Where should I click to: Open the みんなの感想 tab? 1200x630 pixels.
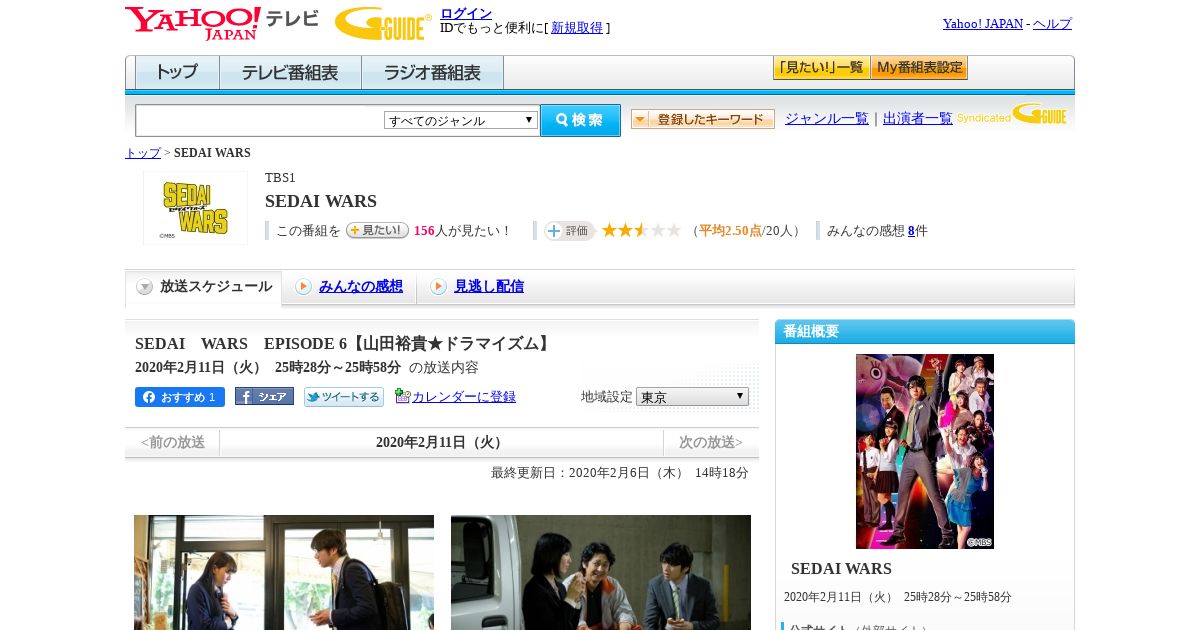[x=361, y=287]
